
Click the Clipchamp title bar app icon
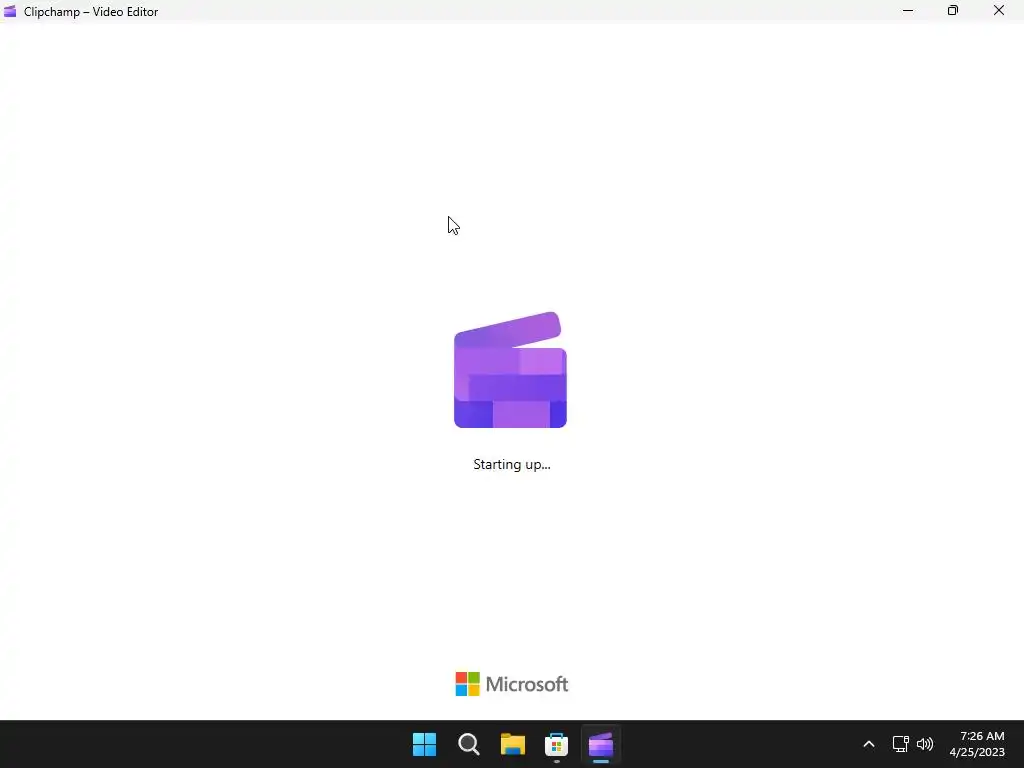click(10, 11)
